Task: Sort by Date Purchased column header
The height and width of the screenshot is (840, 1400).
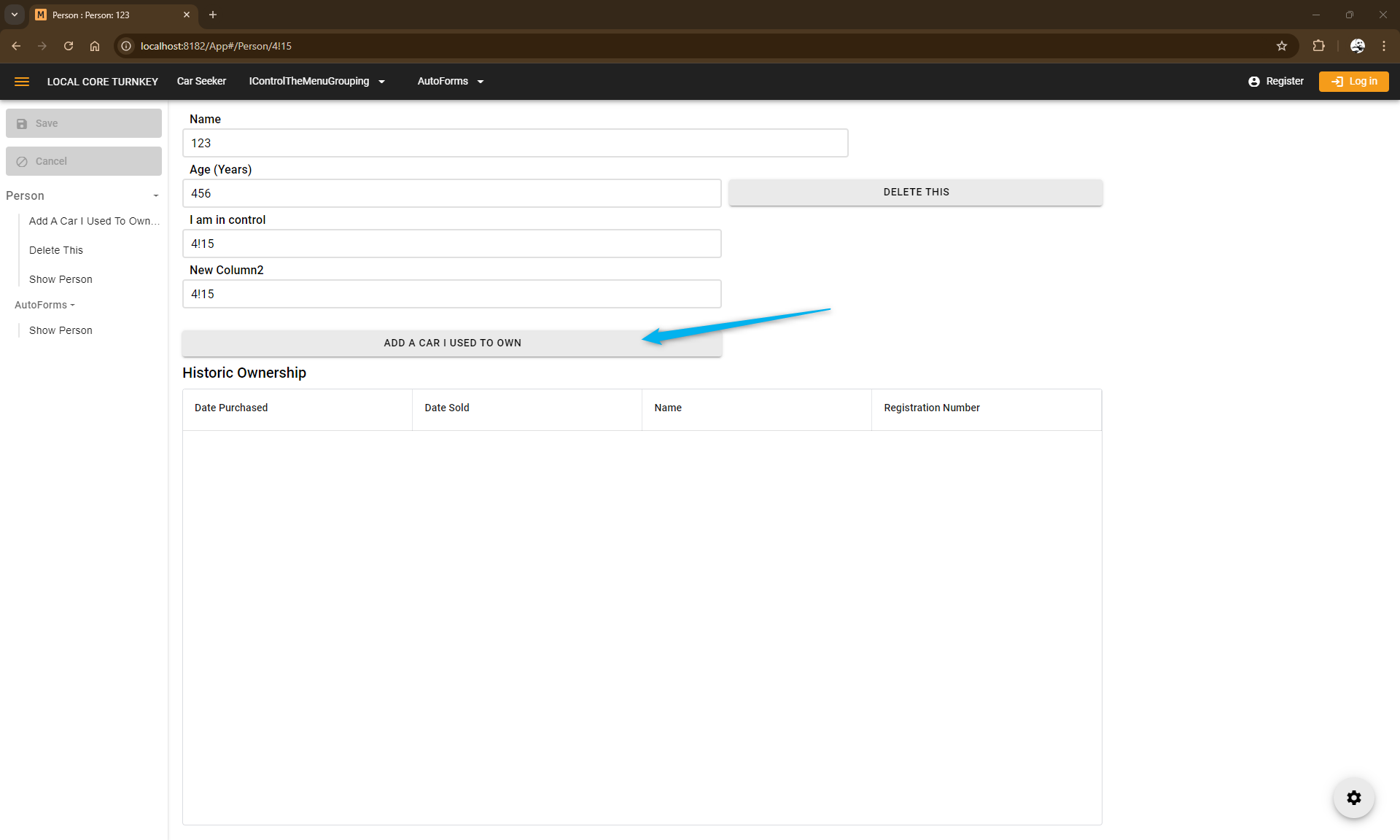Action: pos(231,408)
